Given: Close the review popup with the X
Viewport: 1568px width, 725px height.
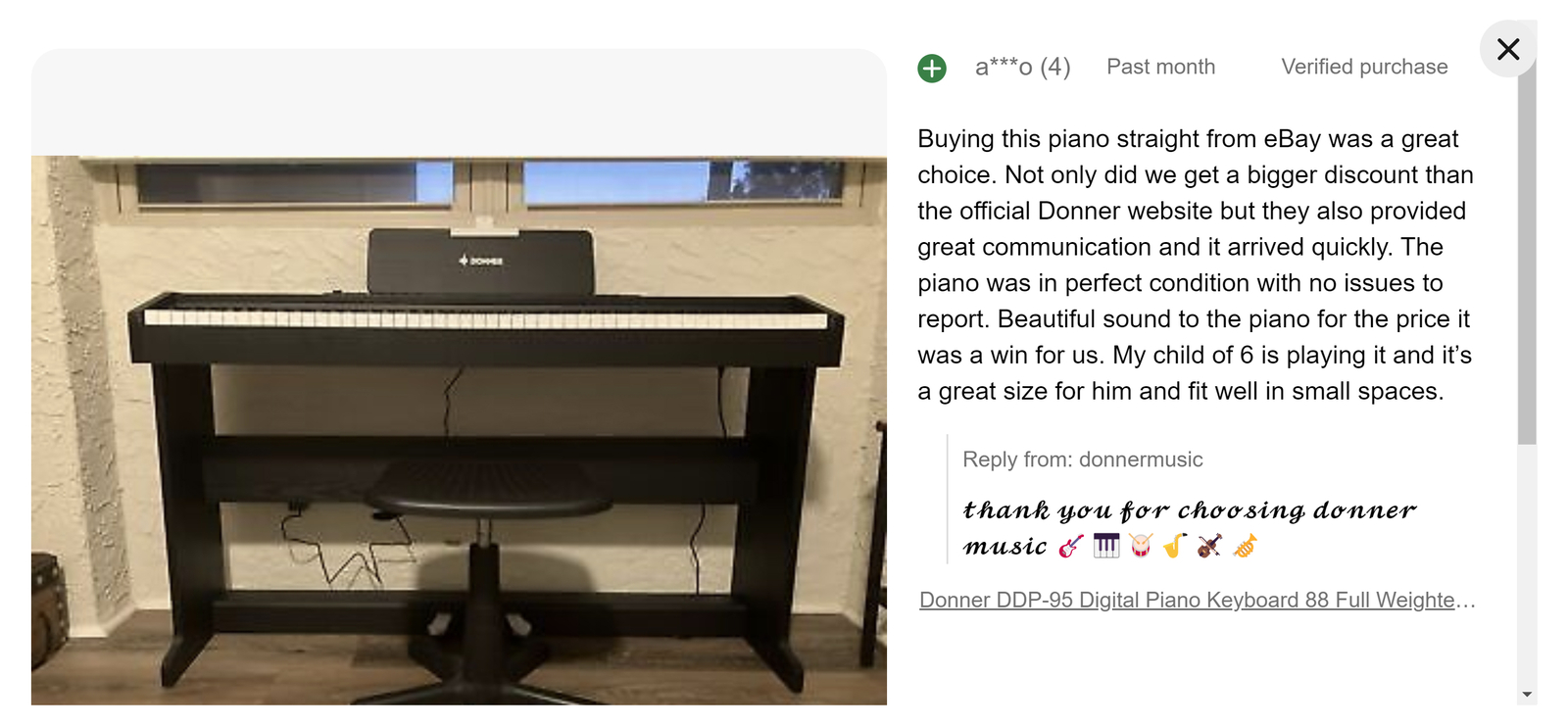Looking at the screenshot, I should [x=1508, y=48].
